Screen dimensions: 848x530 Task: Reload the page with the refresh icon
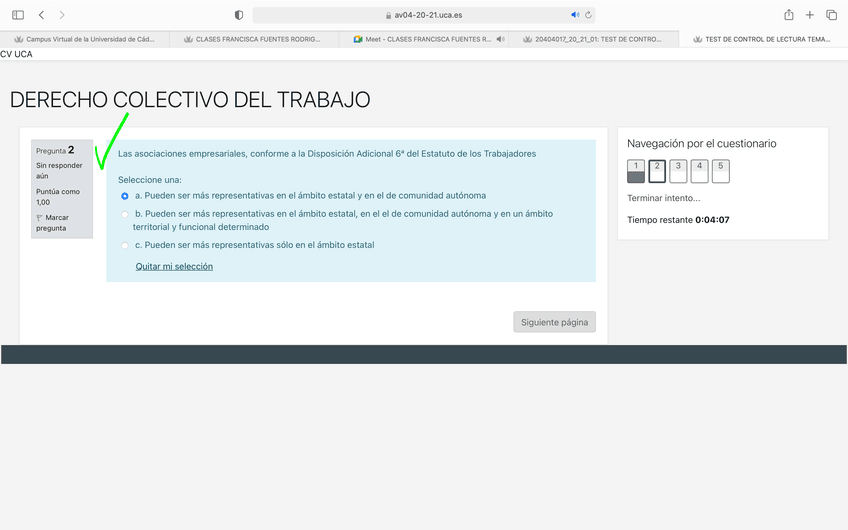coord(588,15)
